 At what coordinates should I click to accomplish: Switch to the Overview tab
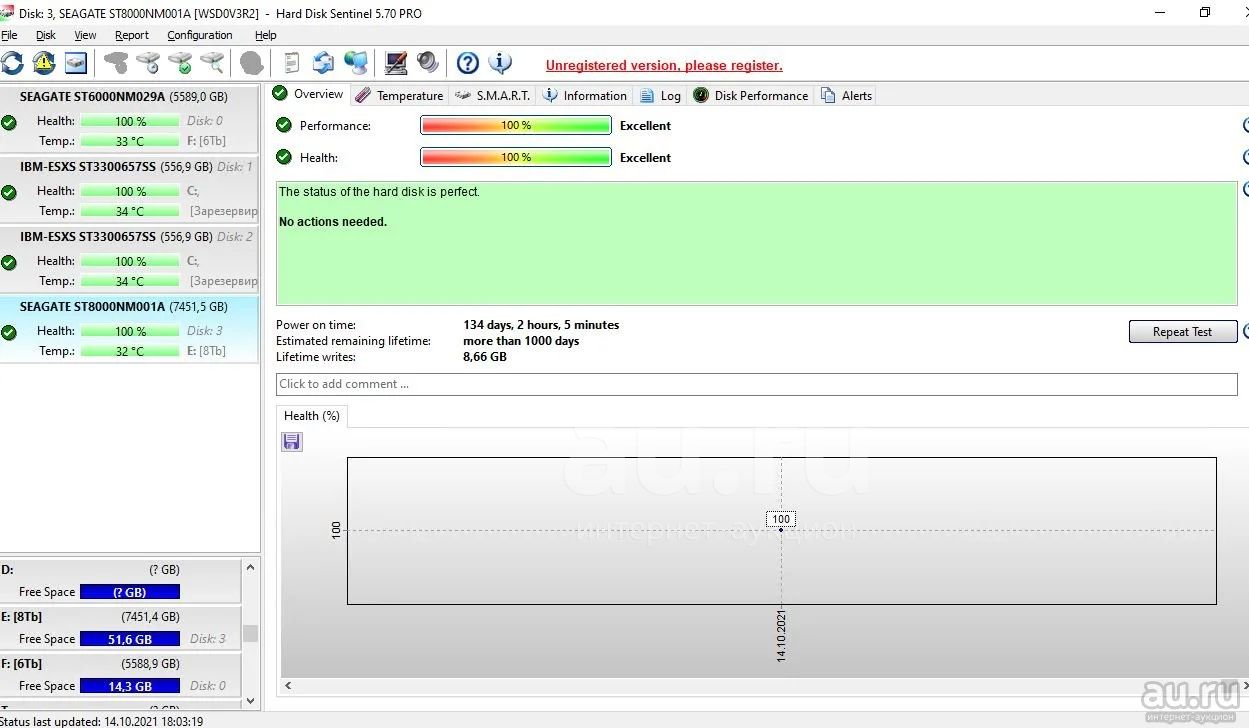pos(308,94)
